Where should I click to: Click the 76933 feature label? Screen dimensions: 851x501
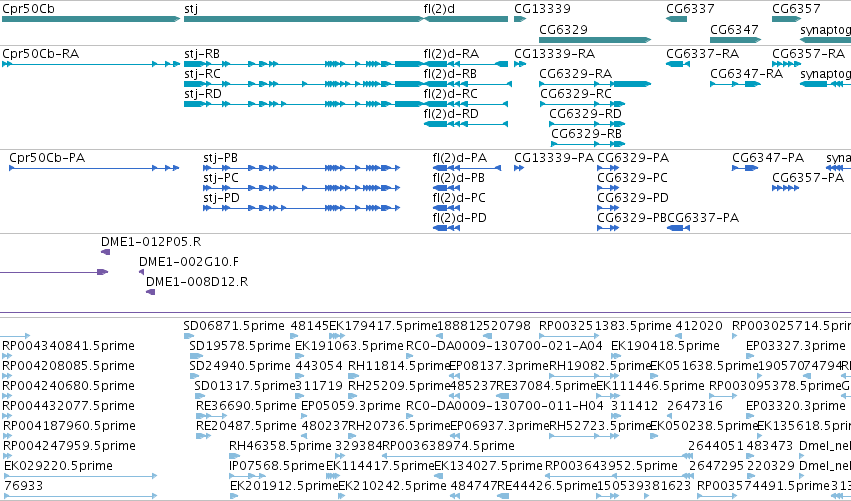[x=23, y=486]
